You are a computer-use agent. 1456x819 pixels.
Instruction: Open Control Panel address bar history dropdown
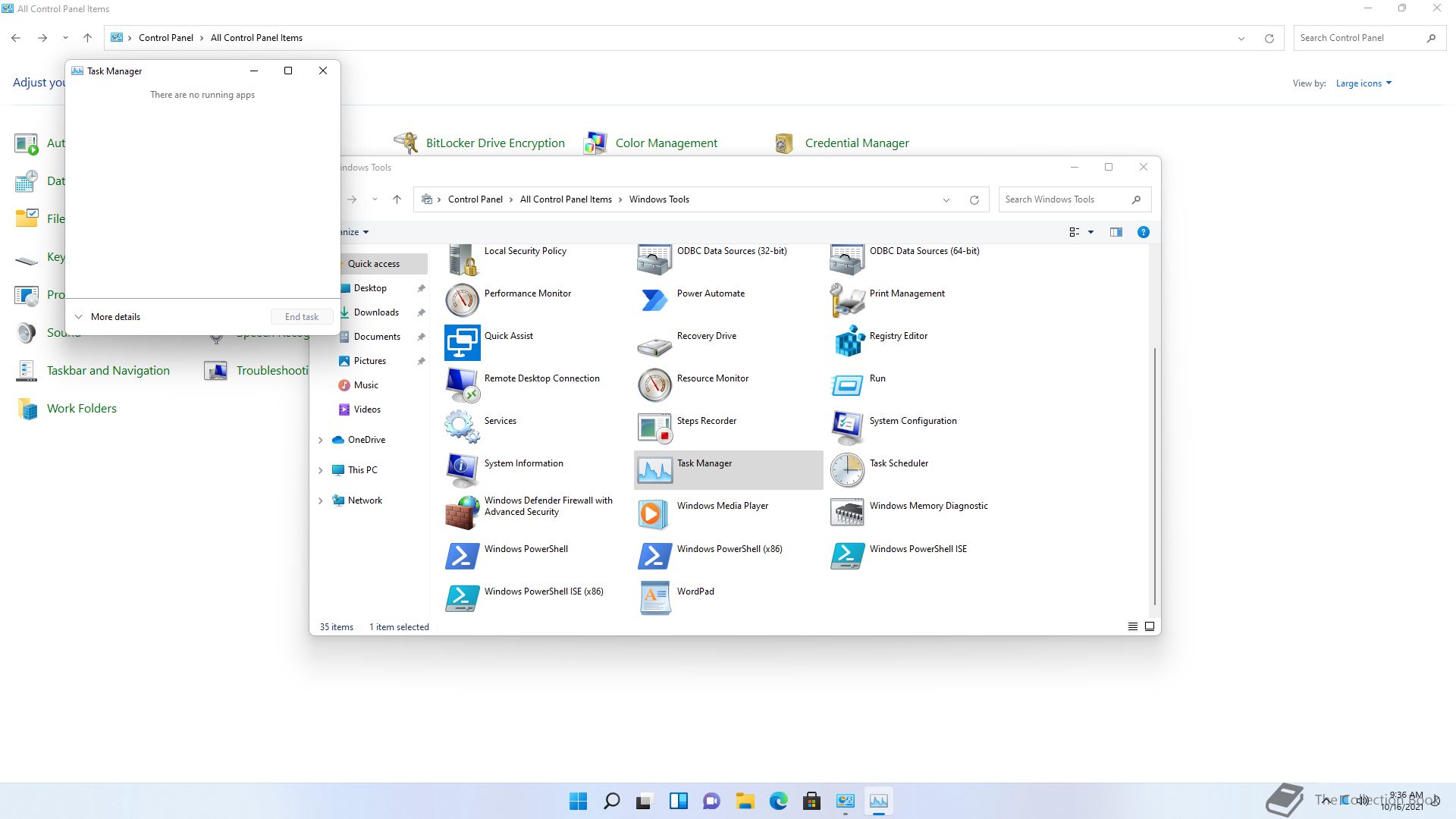click(x=1241, y=38)
